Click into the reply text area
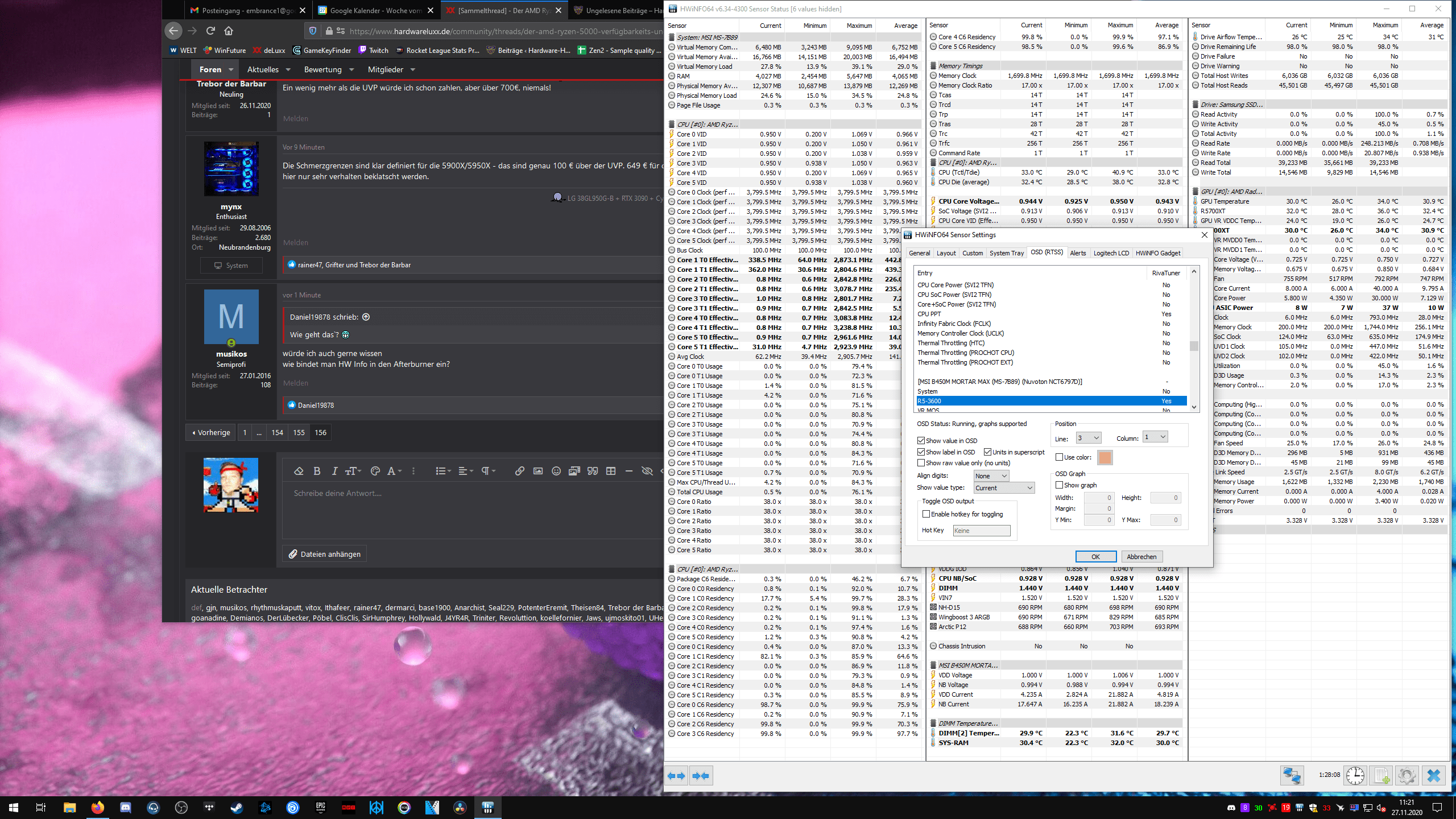The height and width of the screenshot is (819, 1456). [472, 510]
